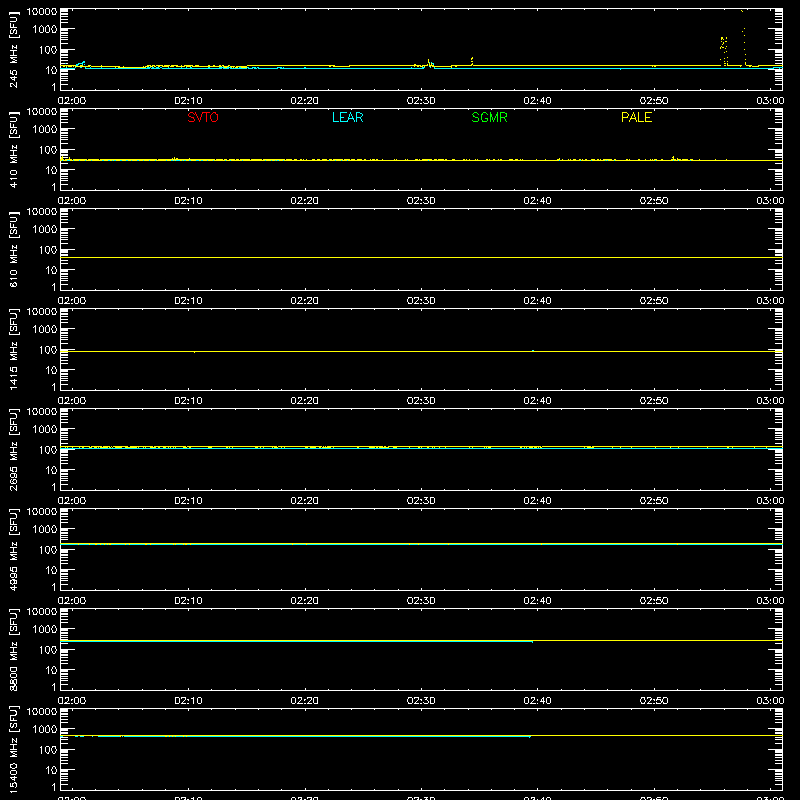Click the 02:20 tick under the 610 MHz plot
This screenshot has height=800, width=800.
[x=305, y=301]
